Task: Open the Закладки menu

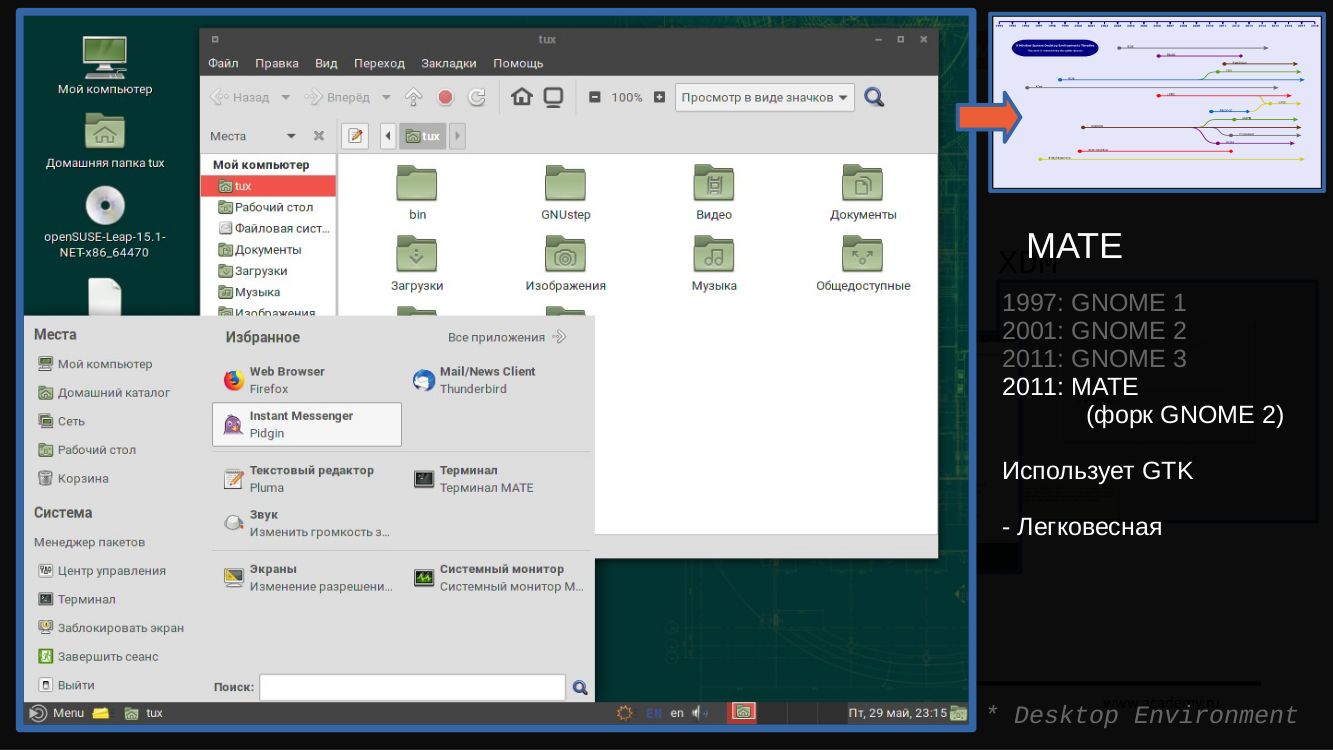Action: click(448, 63)
